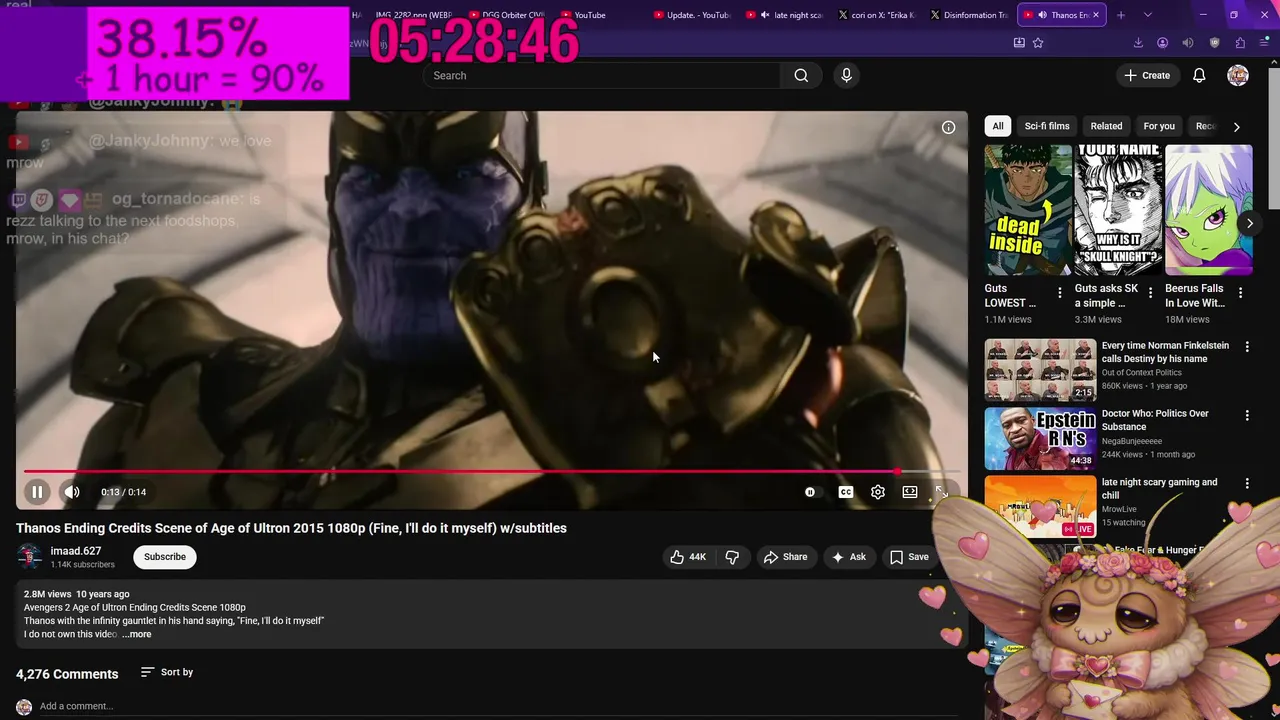Open the browser tab list chevron

pos(1147,15)
